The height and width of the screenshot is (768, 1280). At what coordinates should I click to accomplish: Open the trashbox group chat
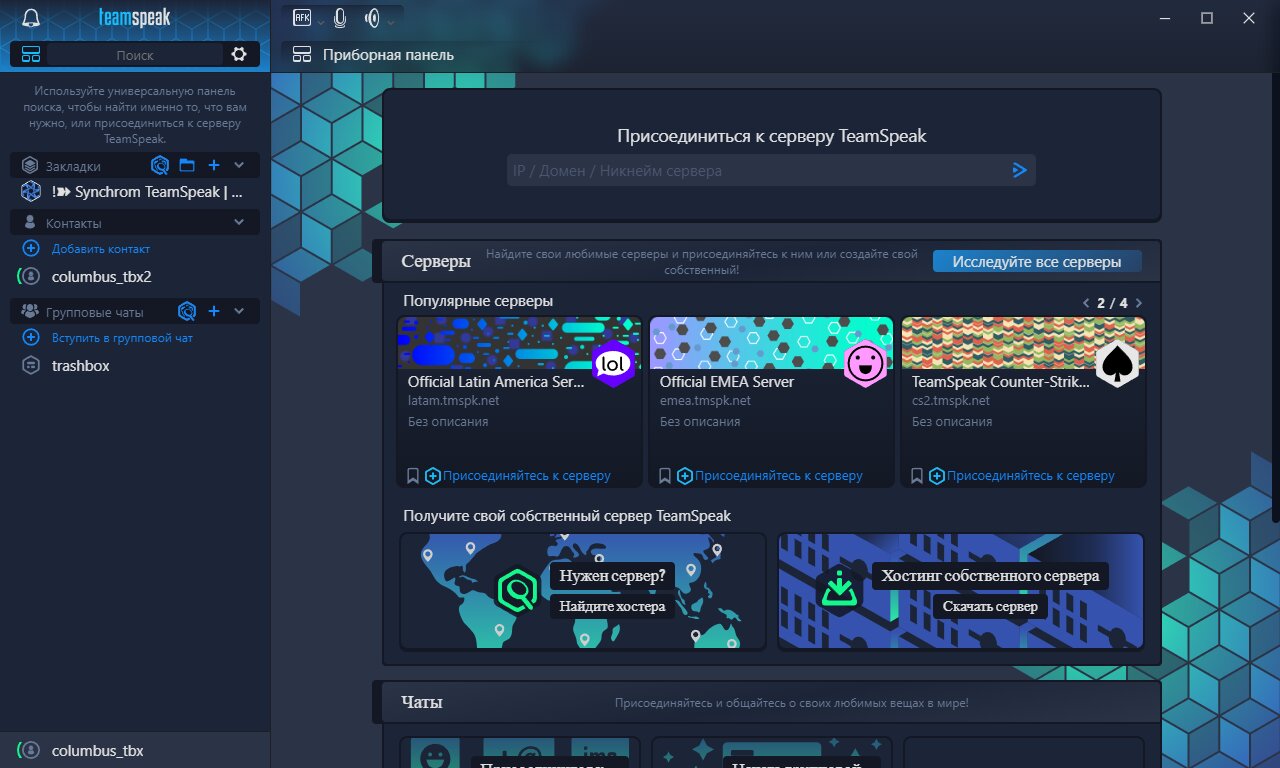pyautogui.click(x=81, y=366)
